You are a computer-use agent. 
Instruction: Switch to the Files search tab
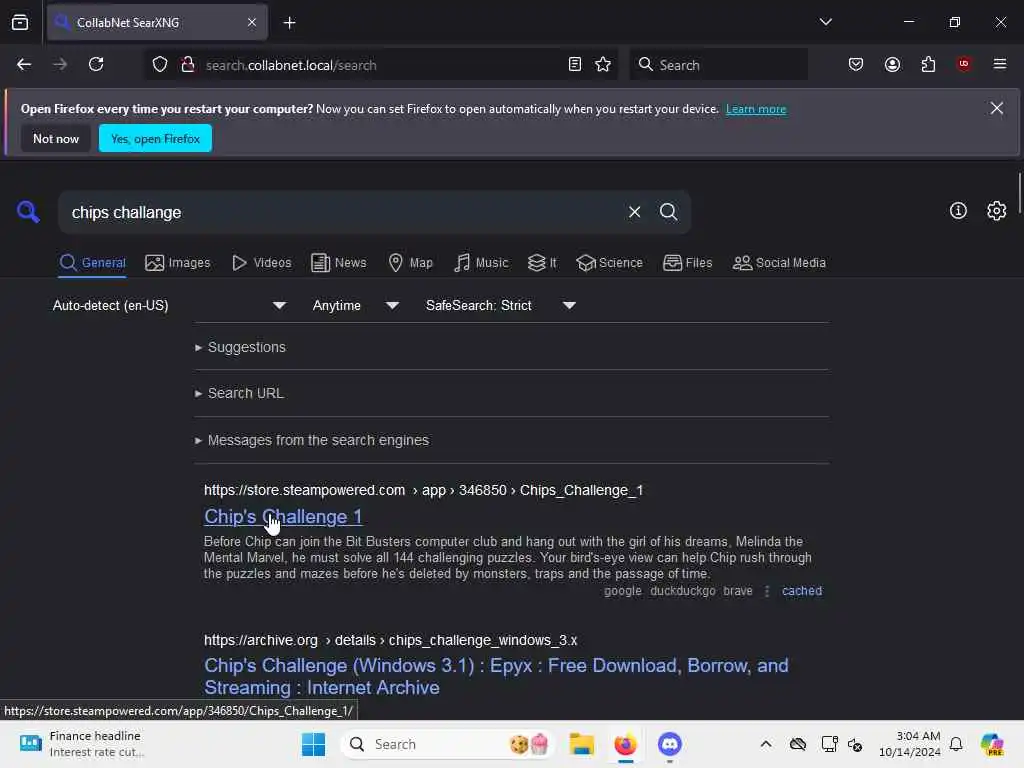(x=688, y=263)
